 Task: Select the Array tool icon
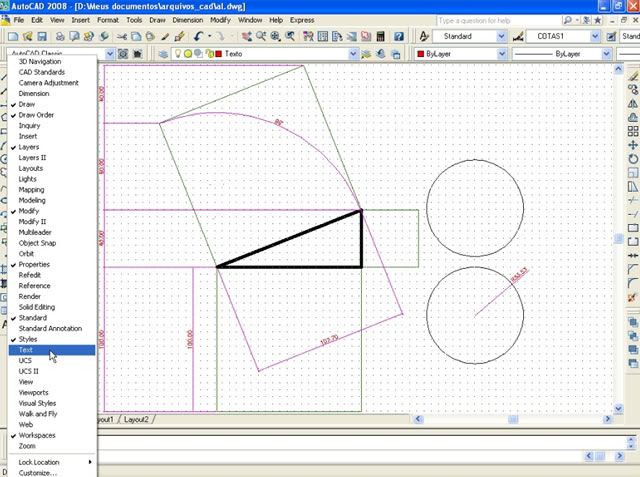point(632,130)
